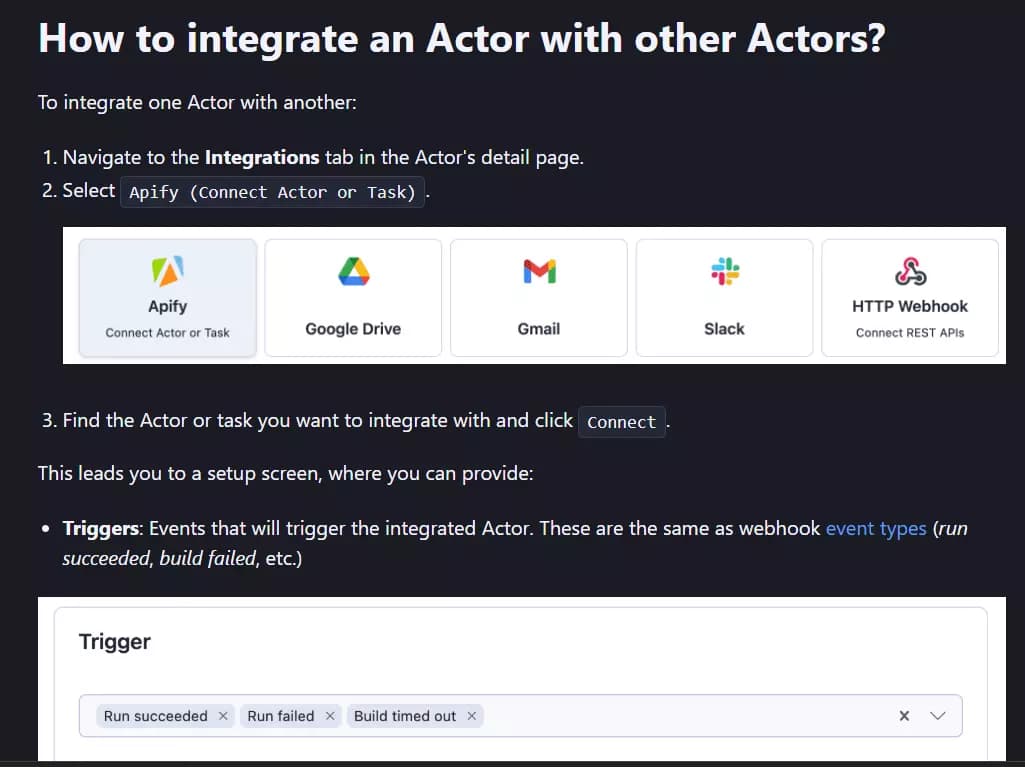Remove the Build timed out trigger tag

click(x=471, y=715)
